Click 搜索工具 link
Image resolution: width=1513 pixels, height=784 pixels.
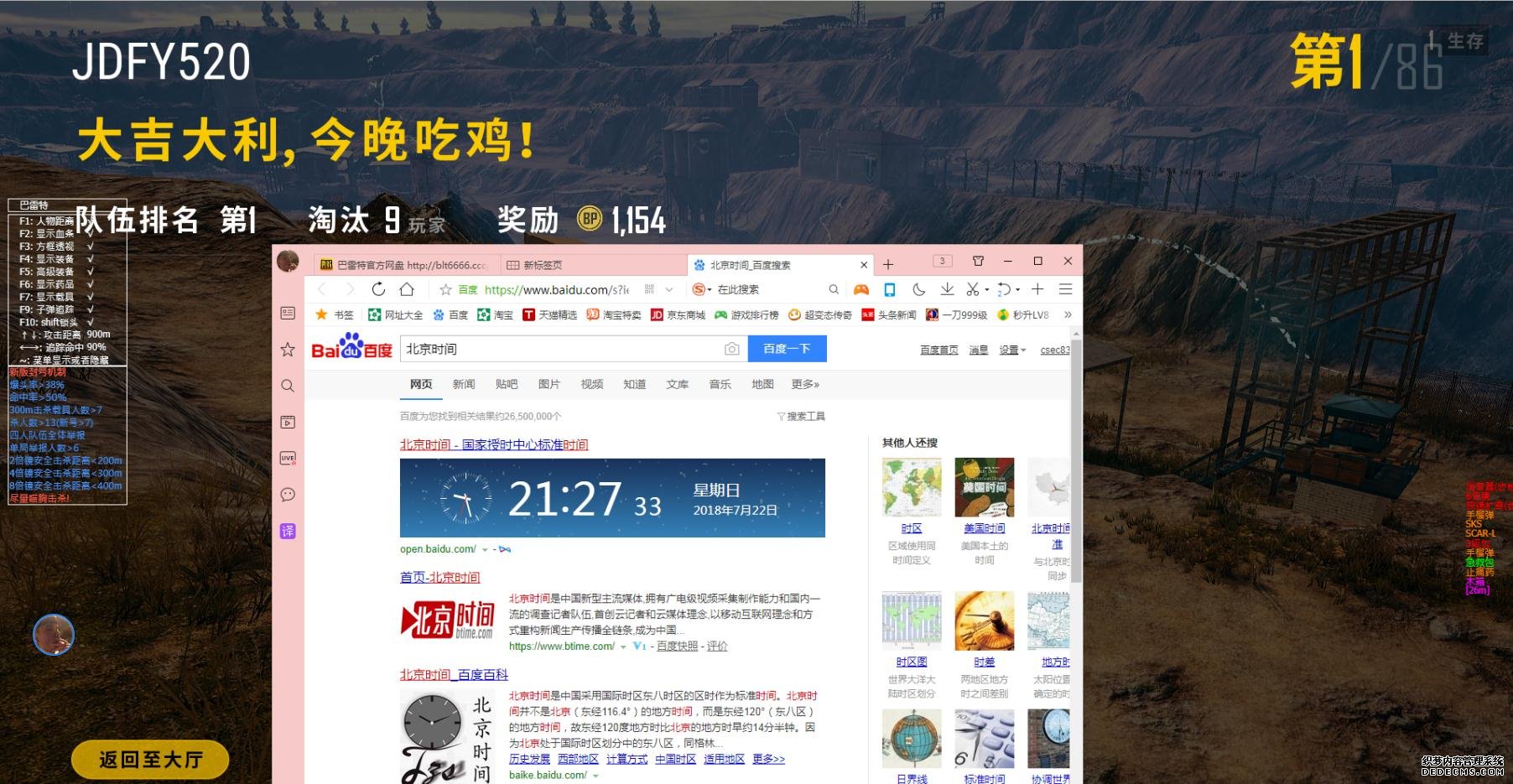[801, 416]
